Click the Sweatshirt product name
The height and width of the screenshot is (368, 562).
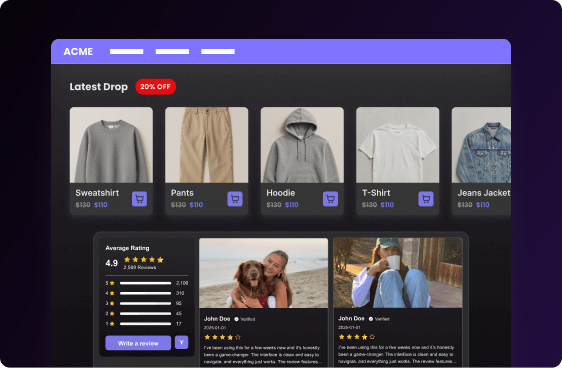coord(97,193)
